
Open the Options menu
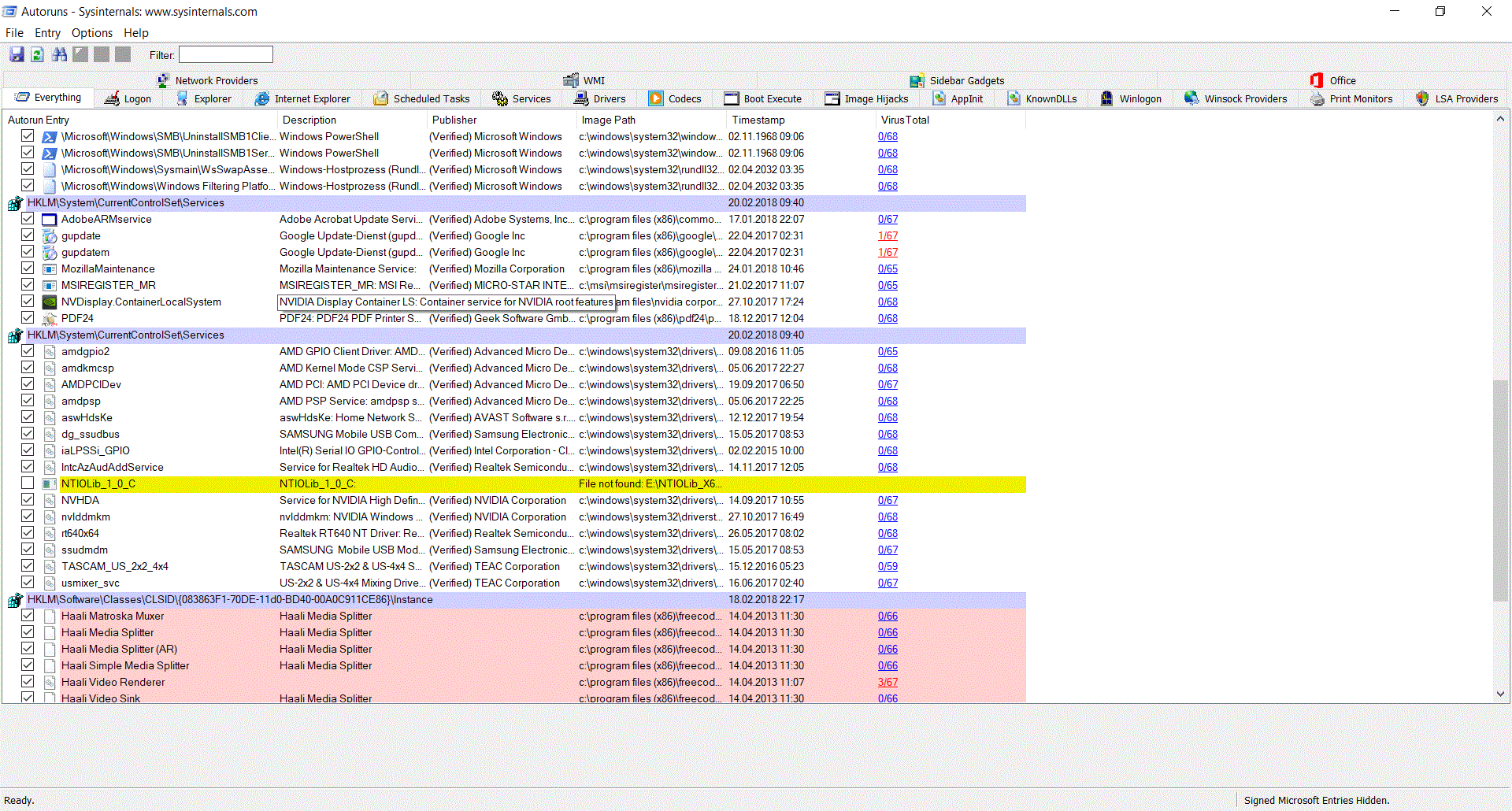click(x=92, y=33)
